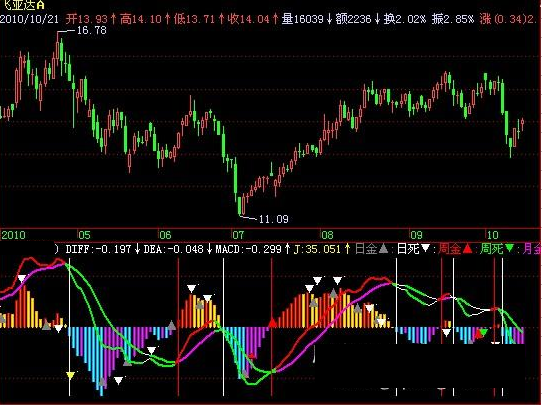Screen dimensions: 542x405
Task: Jump to month 06 on time axis
Action: (x=165, y=235)
